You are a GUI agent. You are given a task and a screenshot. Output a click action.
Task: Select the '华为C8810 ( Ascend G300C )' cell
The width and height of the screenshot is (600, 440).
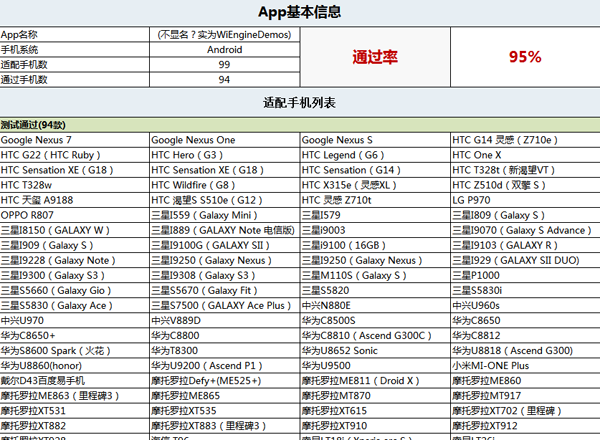[375, 336]
